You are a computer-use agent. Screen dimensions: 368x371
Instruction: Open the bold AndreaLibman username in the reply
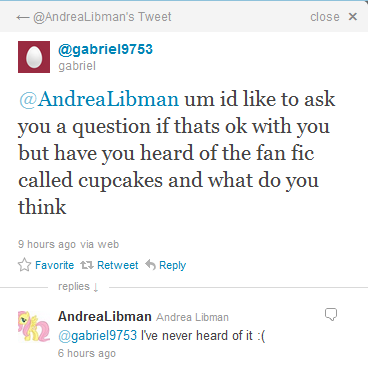tap(105, 316)
